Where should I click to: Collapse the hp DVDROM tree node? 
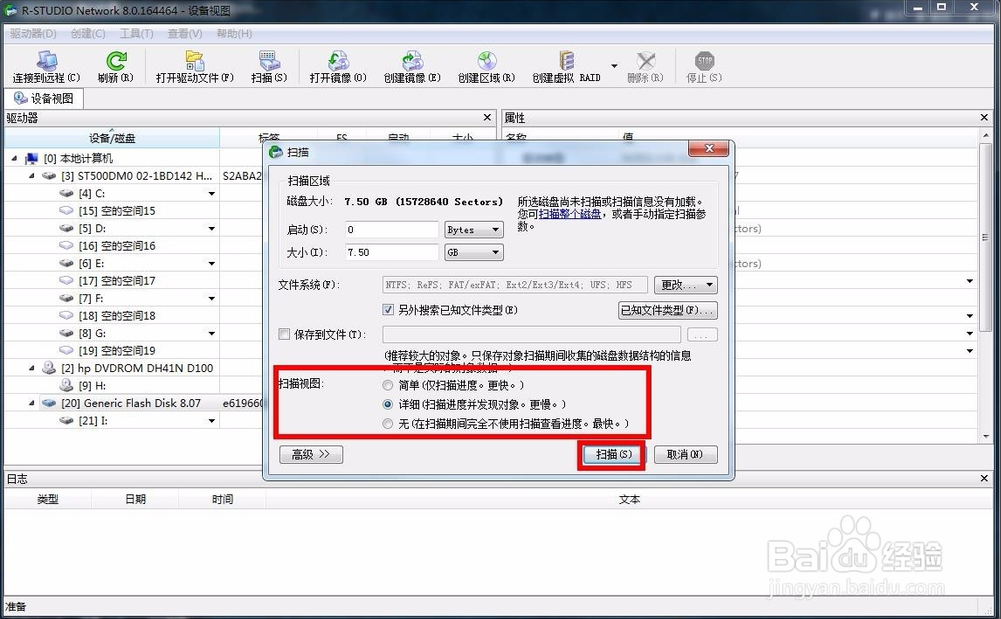point(31,368)
